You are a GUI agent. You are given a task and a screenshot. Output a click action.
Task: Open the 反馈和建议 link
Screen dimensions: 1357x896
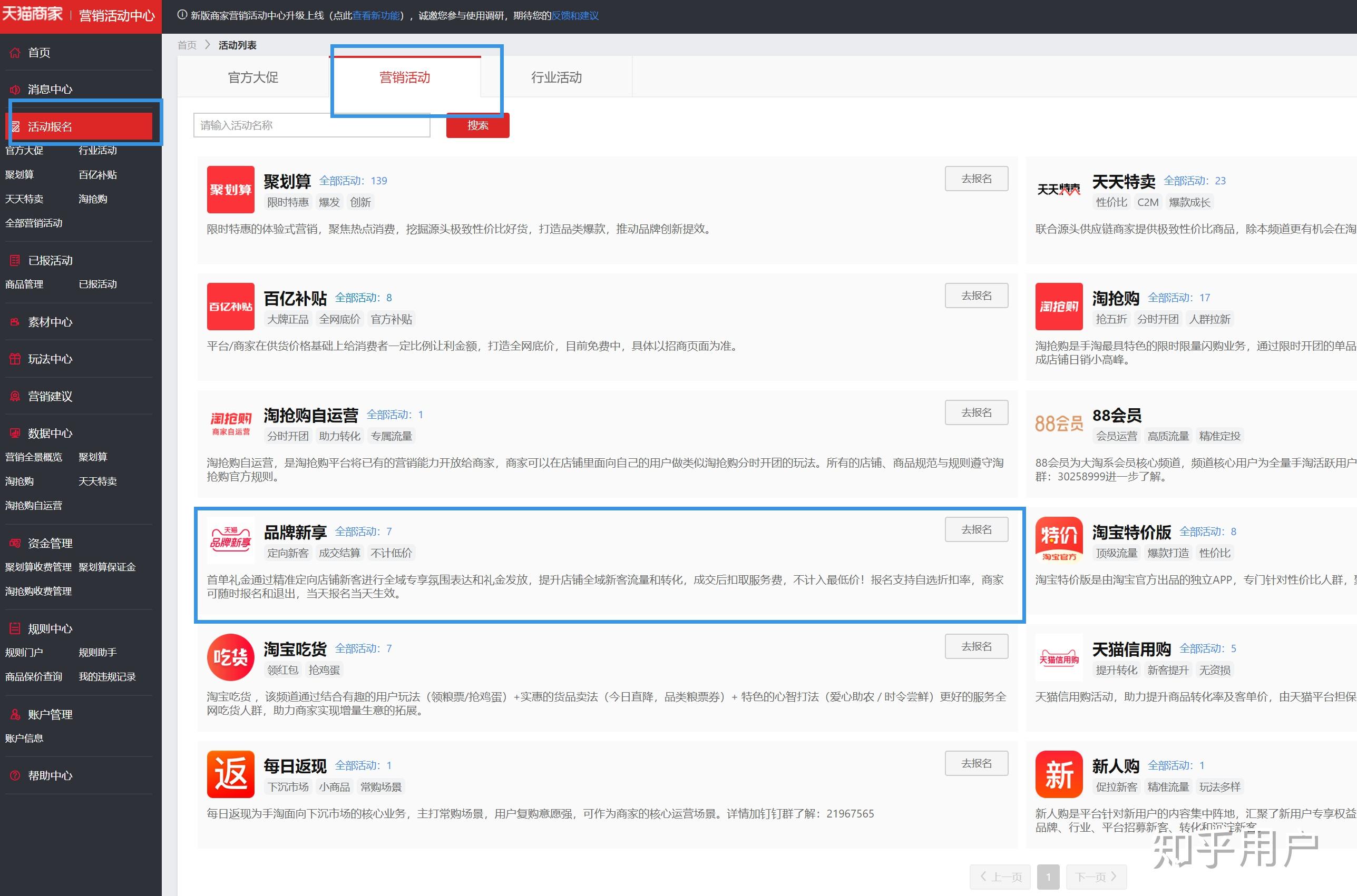point(575,15)
